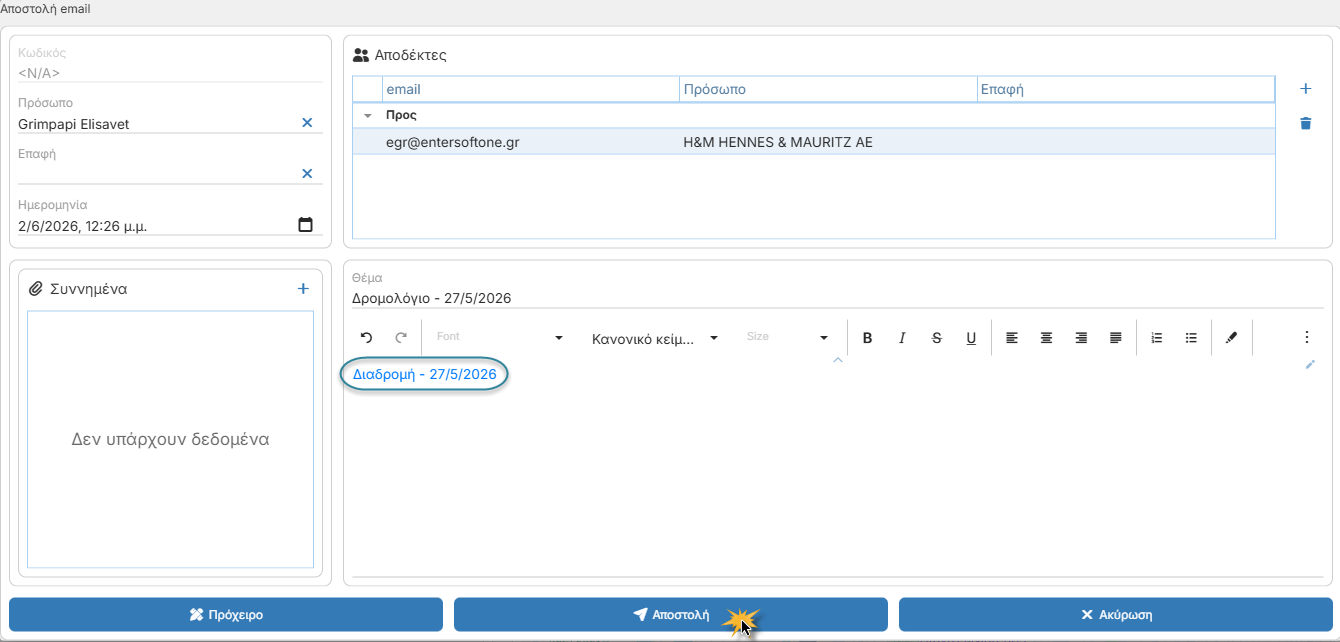
Task: Undo the last edit in the editor
Action: [x=366, y=338]
